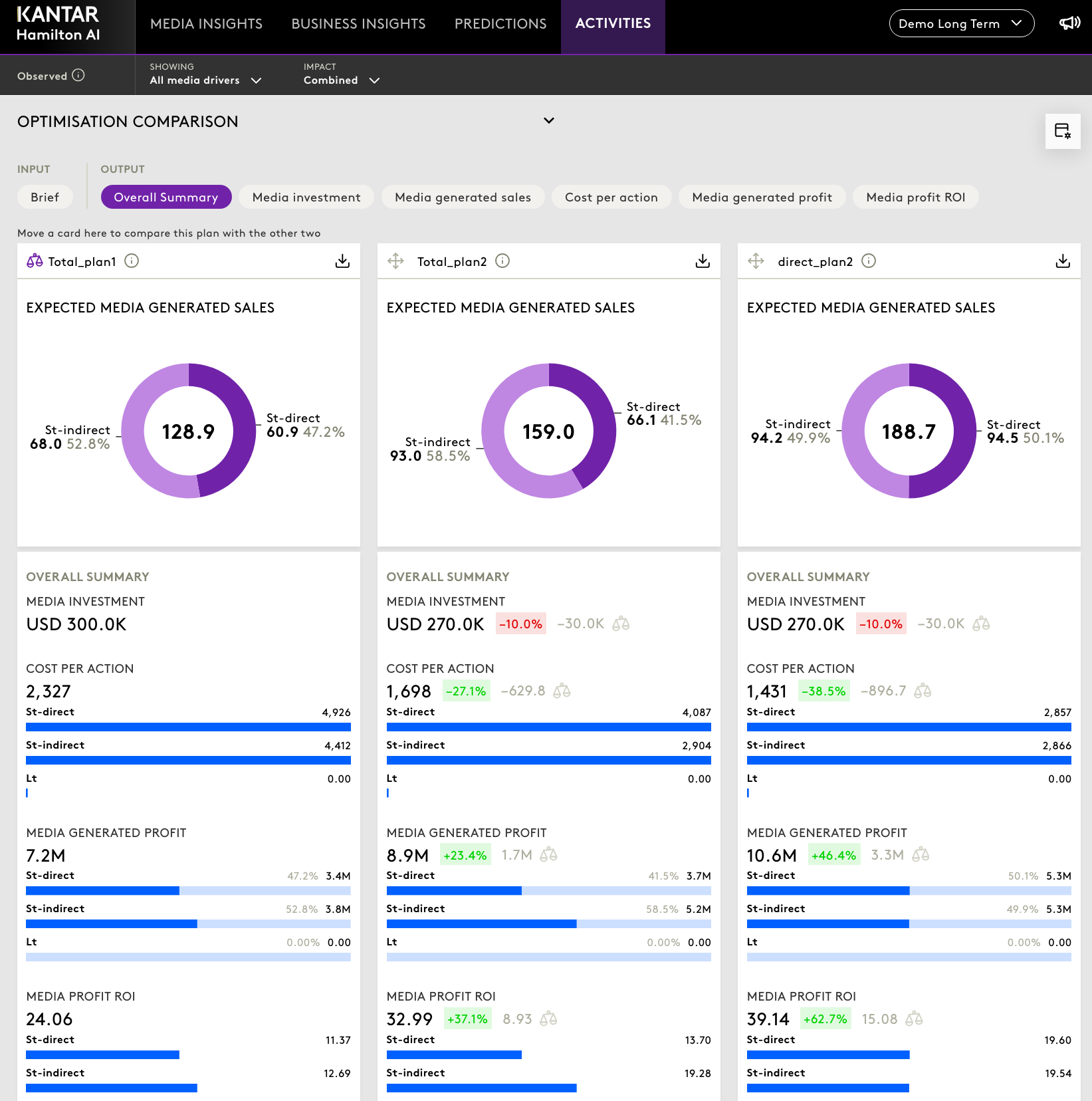Screen dimensions: 1092x1101
Task: Click the Observed label
Action: point(42,76)
